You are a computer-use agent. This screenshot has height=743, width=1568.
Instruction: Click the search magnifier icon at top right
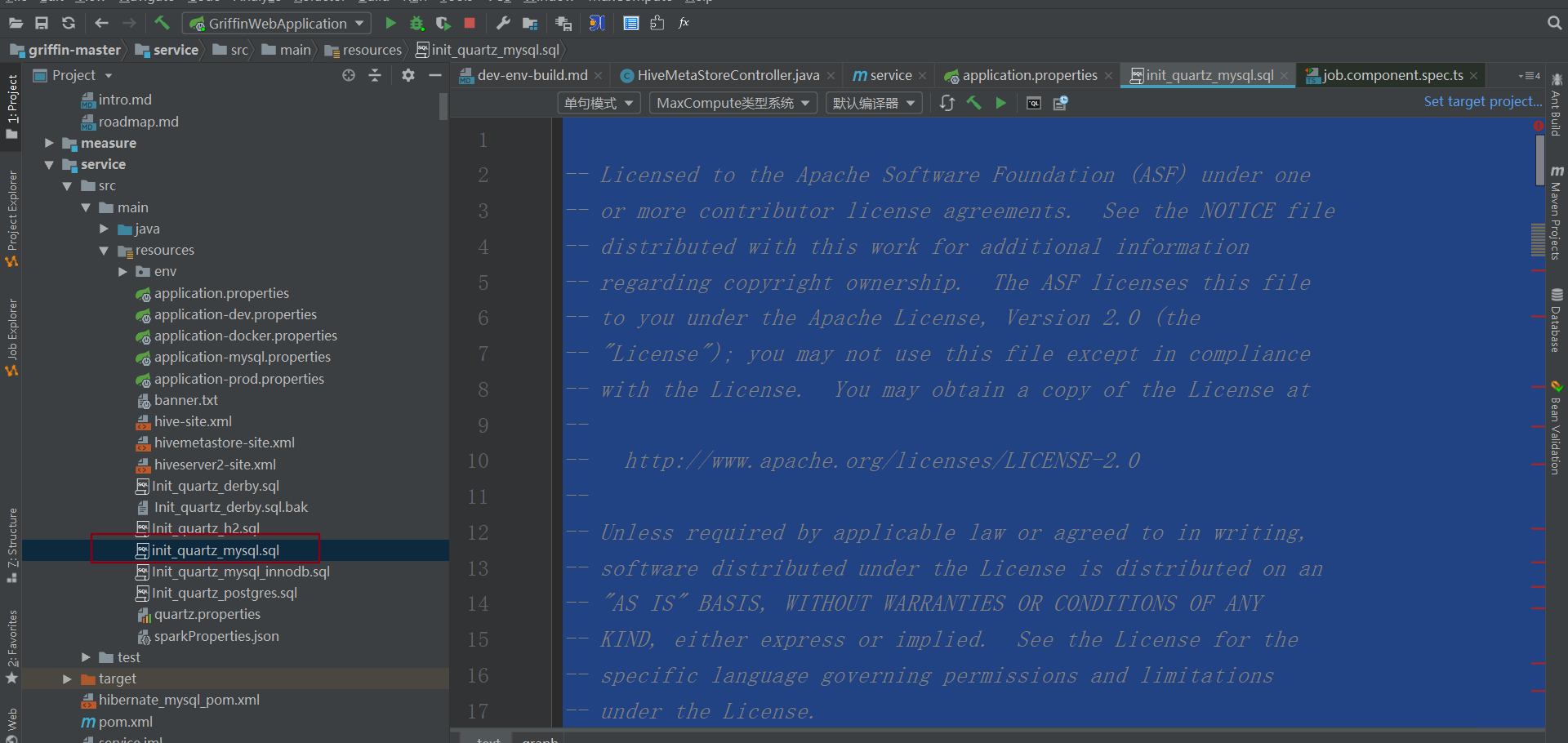pyautogui.click(x=1554, y=24)
